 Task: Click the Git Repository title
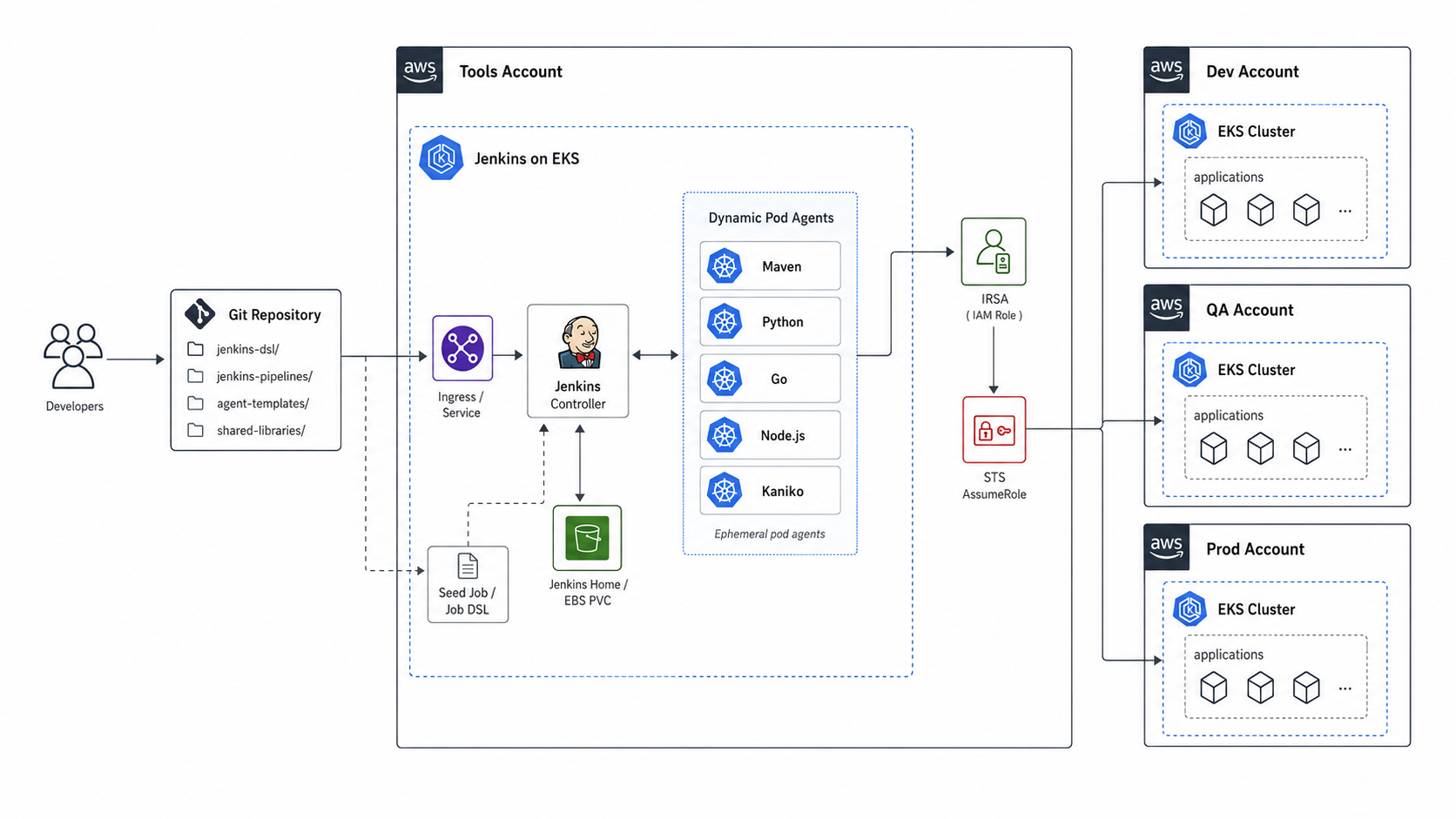[274, 315]
